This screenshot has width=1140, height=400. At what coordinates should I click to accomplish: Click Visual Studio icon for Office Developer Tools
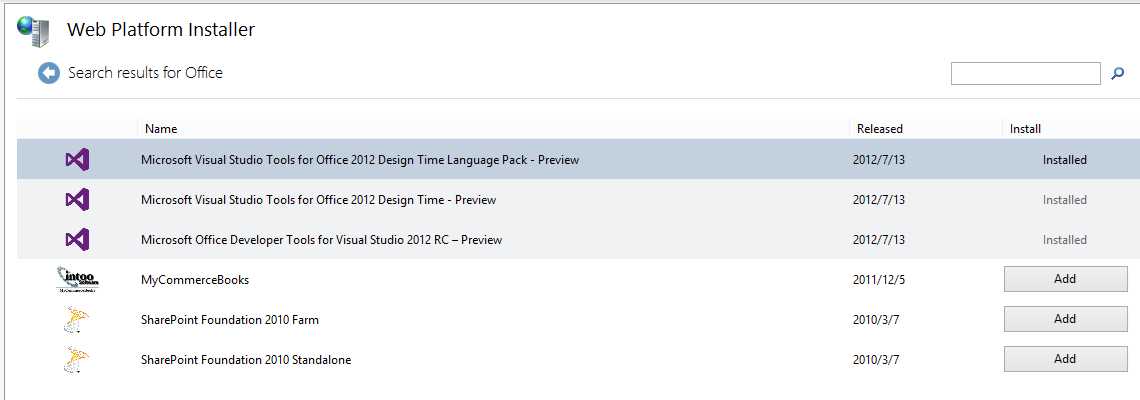[77, 239]
